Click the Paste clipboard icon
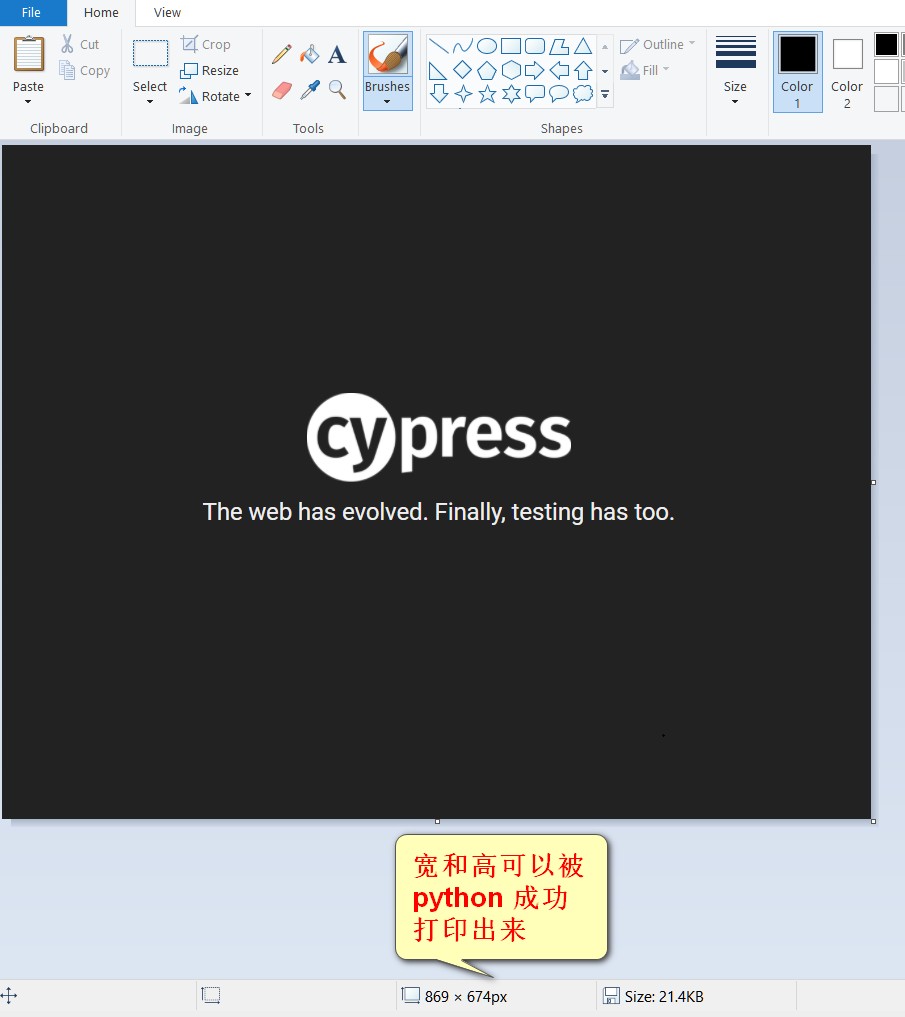 [x=29, y=54]
